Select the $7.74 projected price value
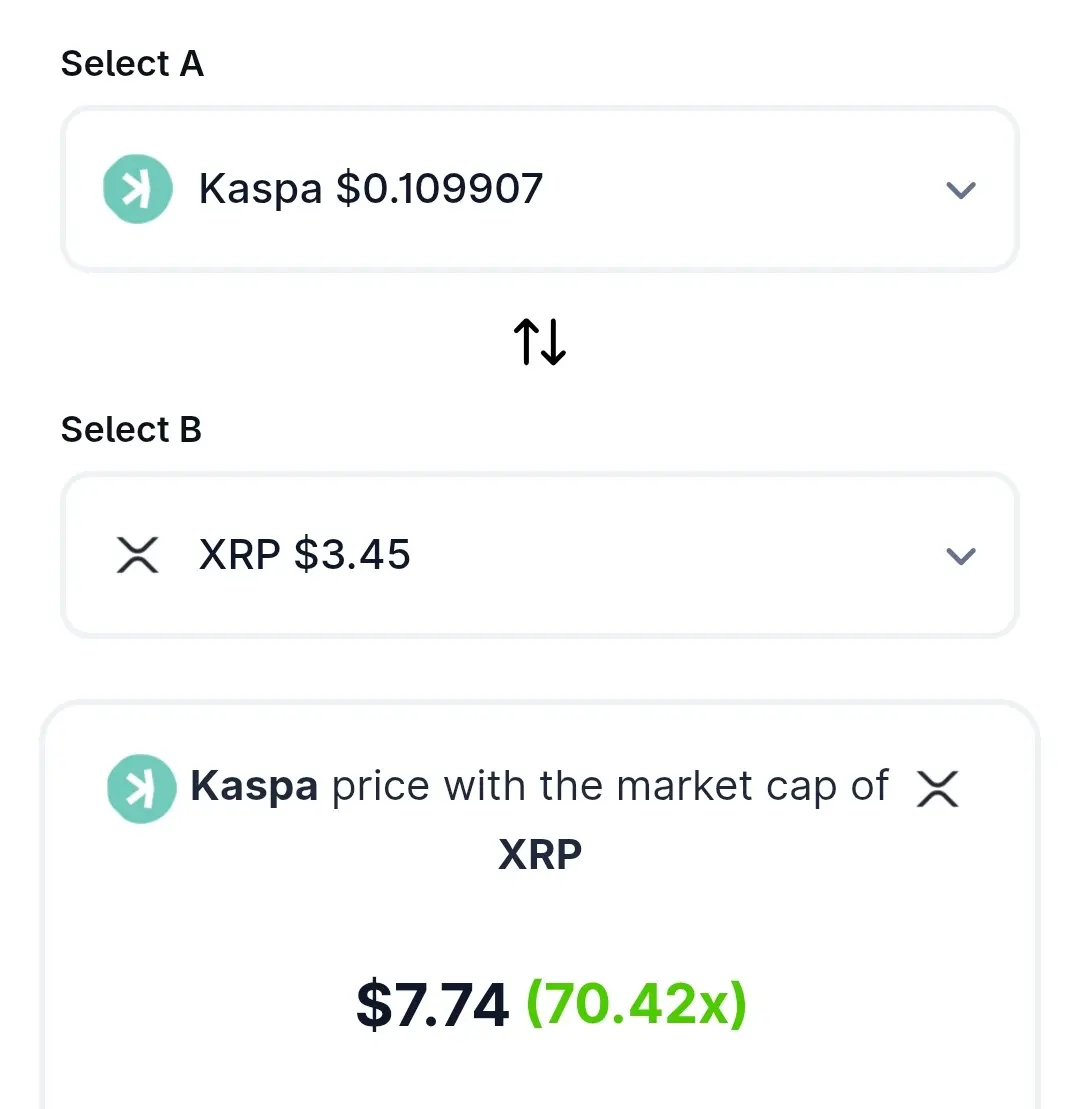The image size is (1080, 1109). pos(432,1004)
